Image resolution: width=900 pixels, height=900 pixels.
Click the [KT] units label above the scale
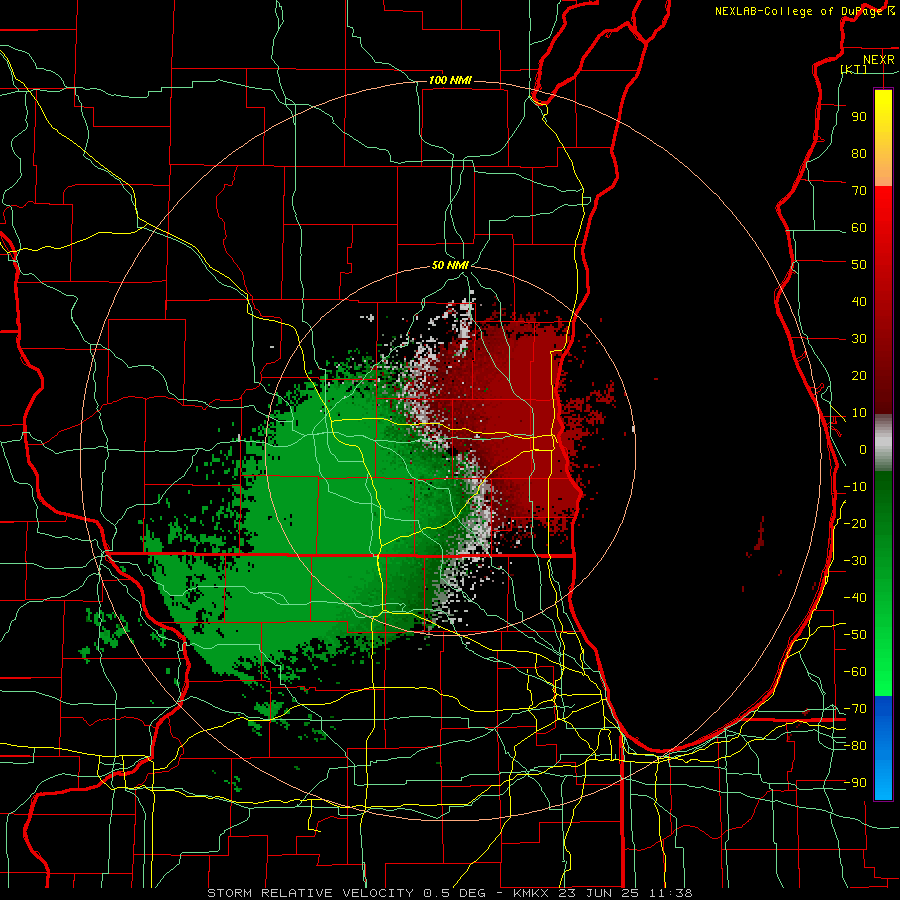(854, 69)
